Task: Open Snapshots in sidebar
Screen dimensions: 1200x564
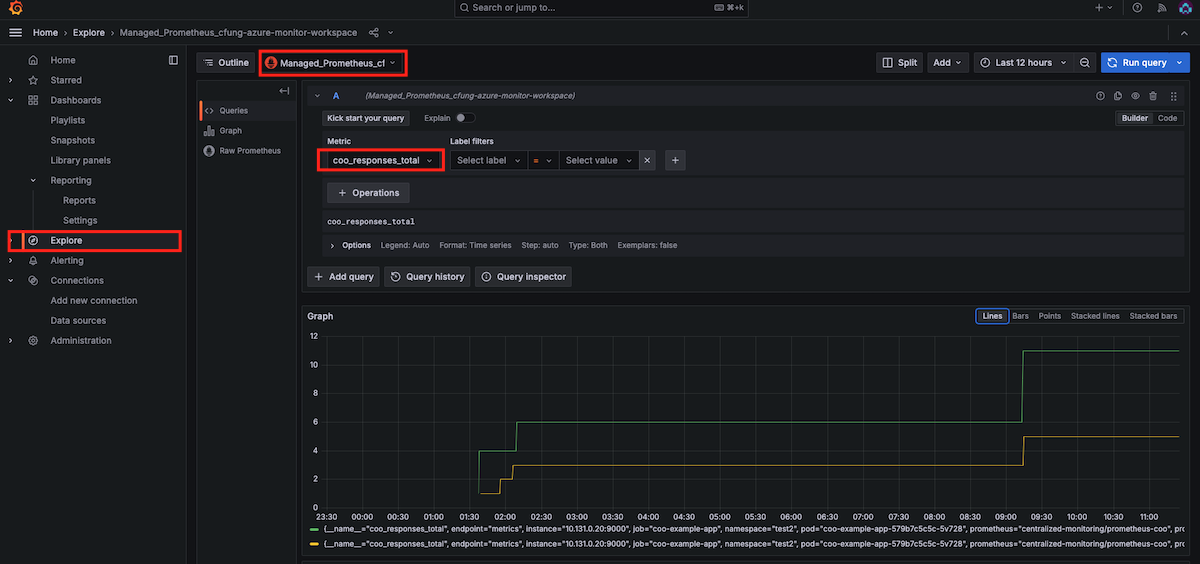Action: pos(73,140)
